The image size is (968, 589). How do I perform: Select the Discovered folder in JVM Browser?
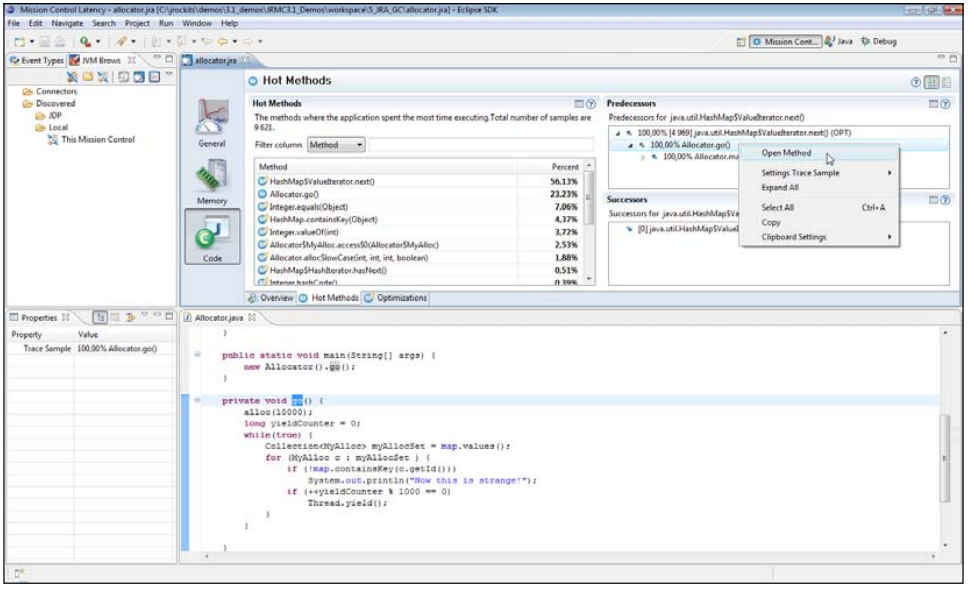(49, 104)
